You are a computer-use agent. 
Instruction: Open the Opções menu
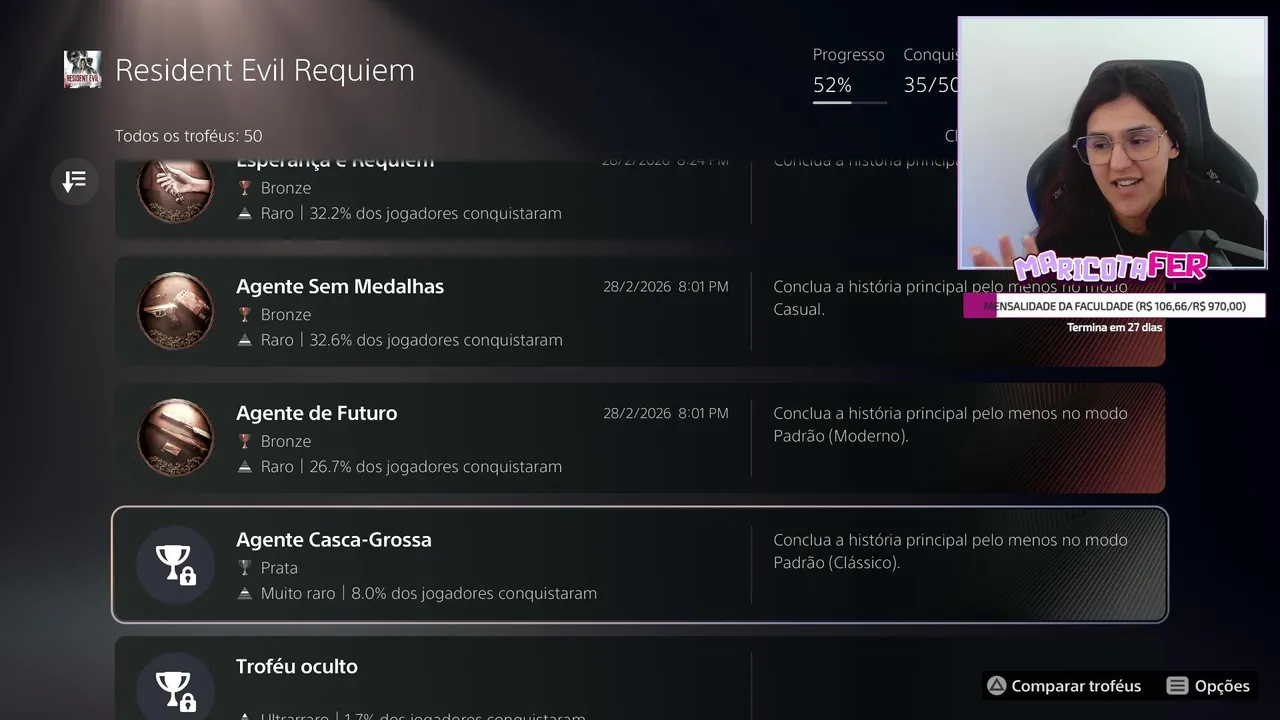pyautogui.click(x=1209, y=686)
